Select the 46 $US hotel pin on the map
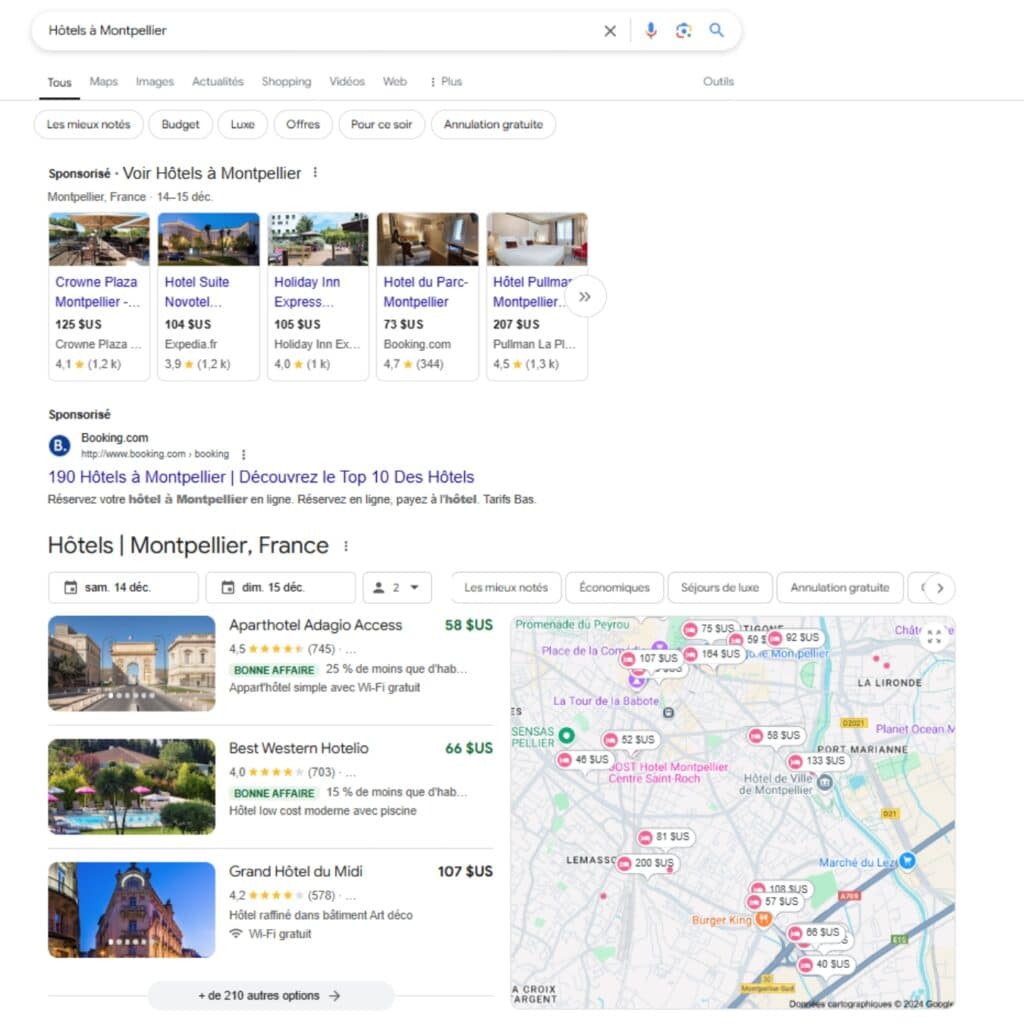 (x=583, y=760)
